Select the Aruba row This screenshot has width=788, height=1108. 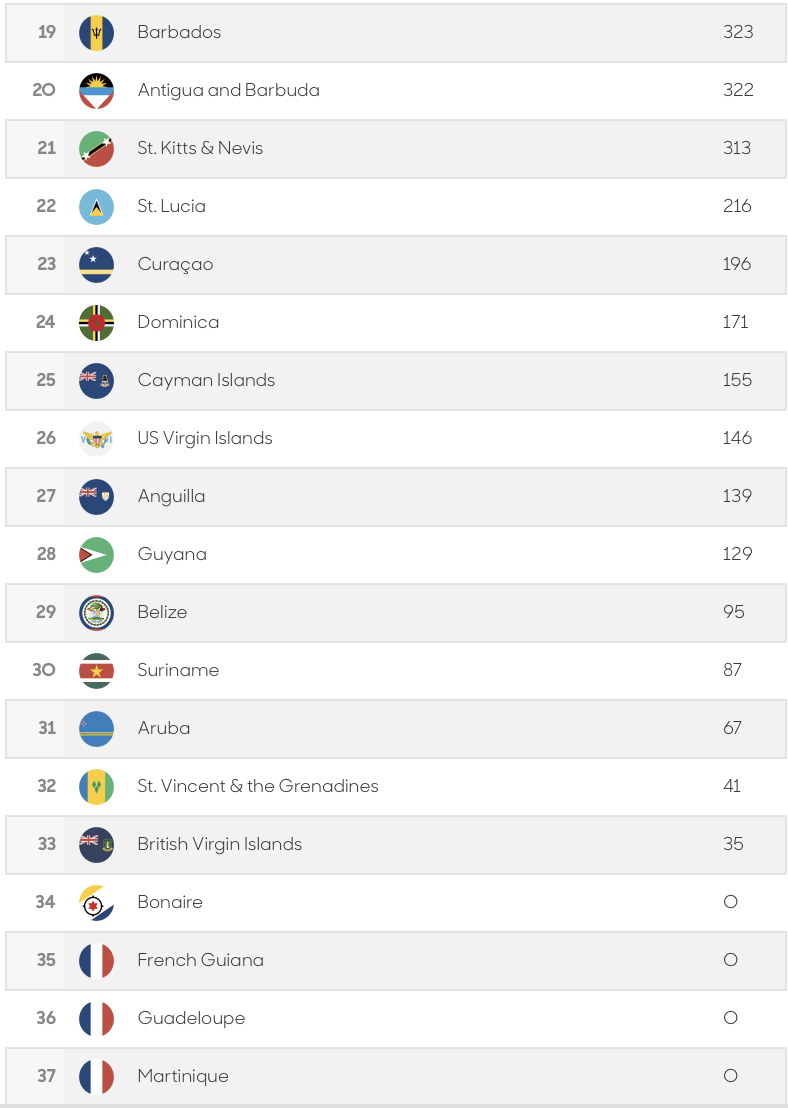[396, 729]
